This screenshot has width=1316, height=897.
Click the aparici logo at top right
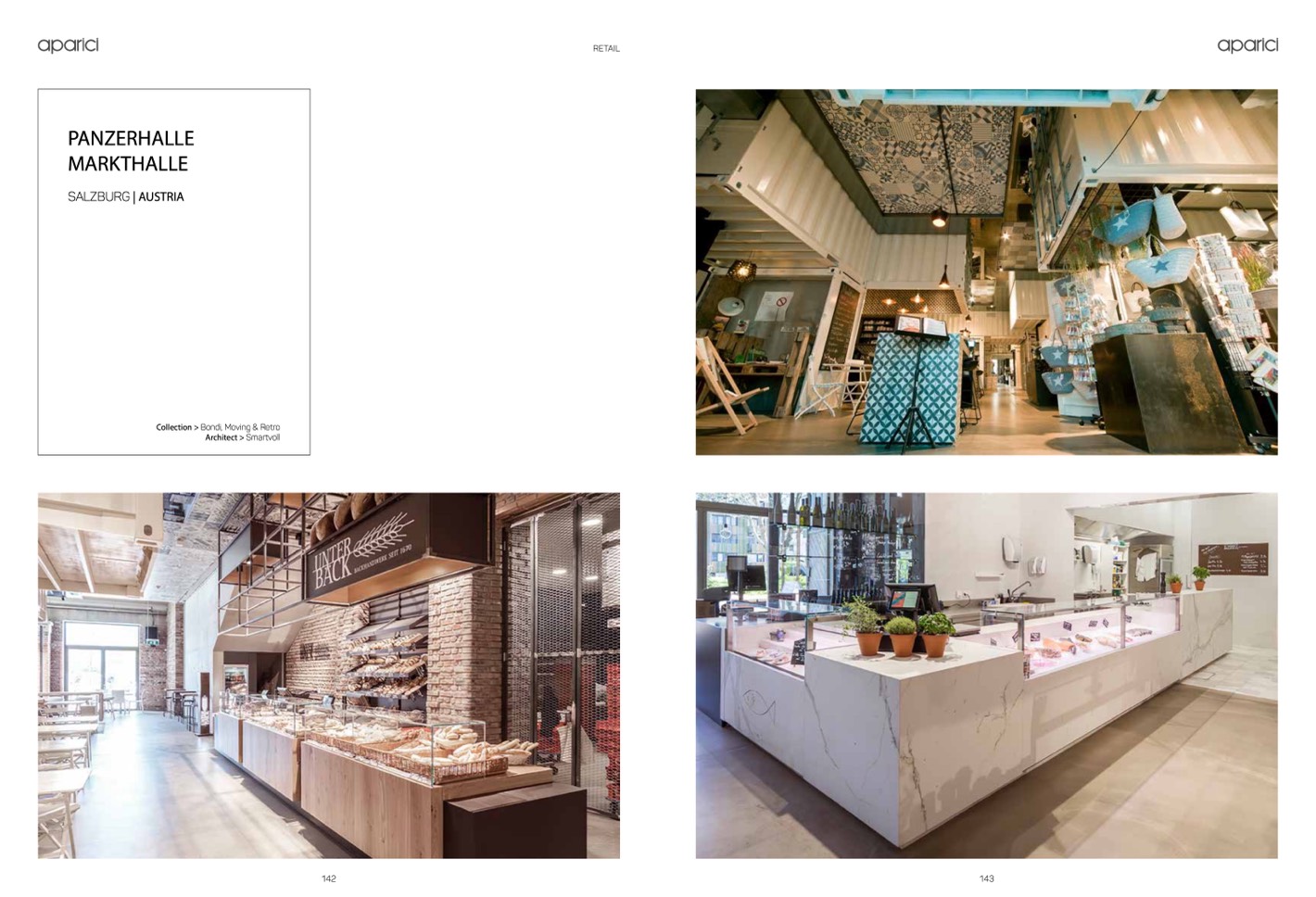(1246, 45)
